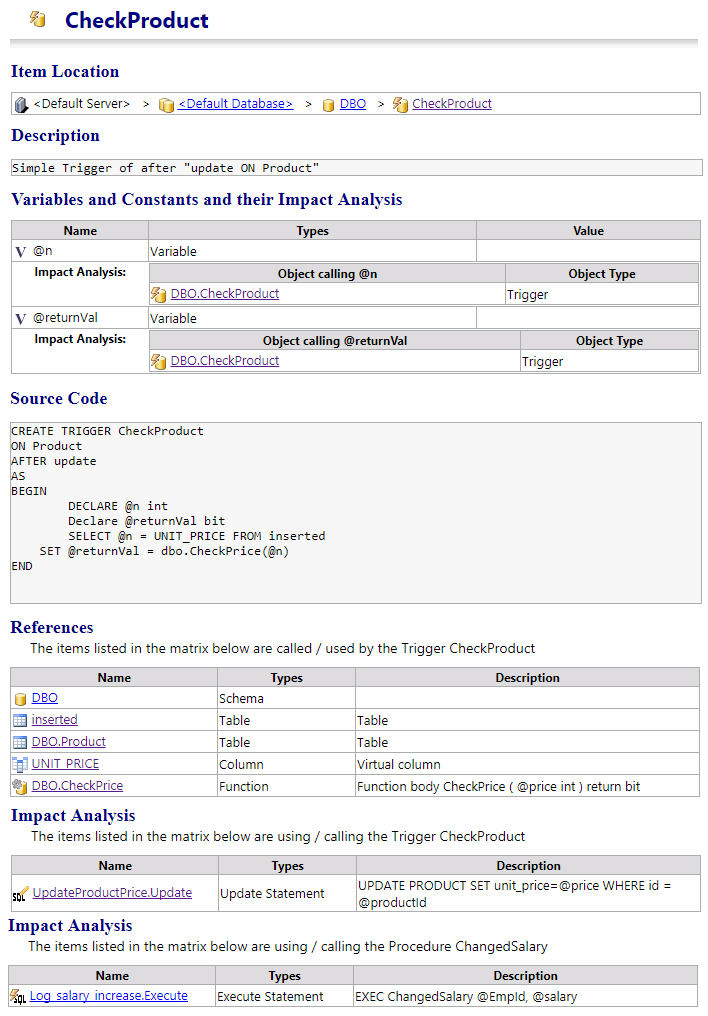Select the execute statement icon beside Log_salary_increase.Execute
708x1016 pixels.
(x=17, y=996)
